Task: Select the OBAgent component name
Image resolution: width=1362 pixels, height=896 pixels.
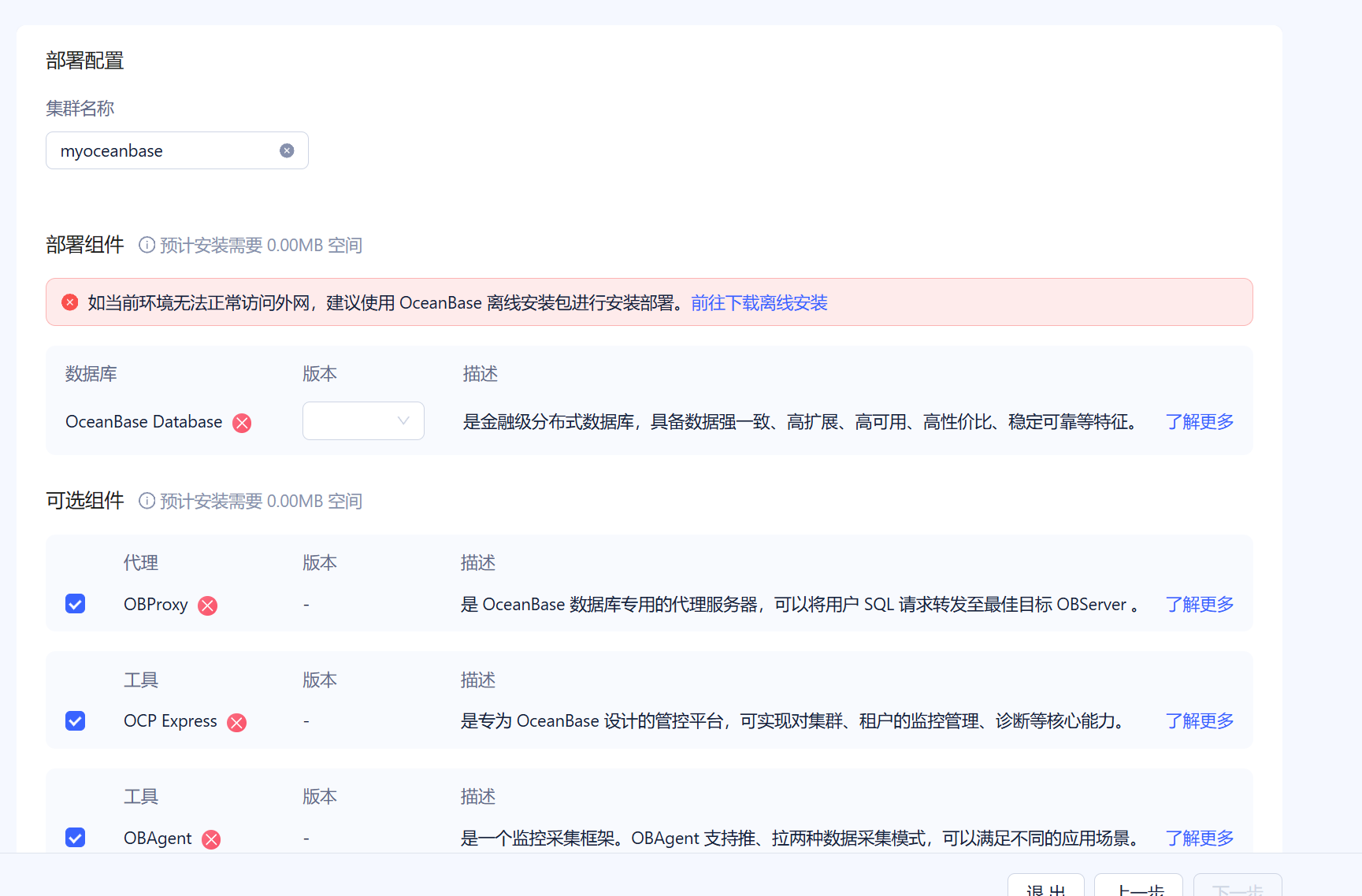Action: [158, 839]
